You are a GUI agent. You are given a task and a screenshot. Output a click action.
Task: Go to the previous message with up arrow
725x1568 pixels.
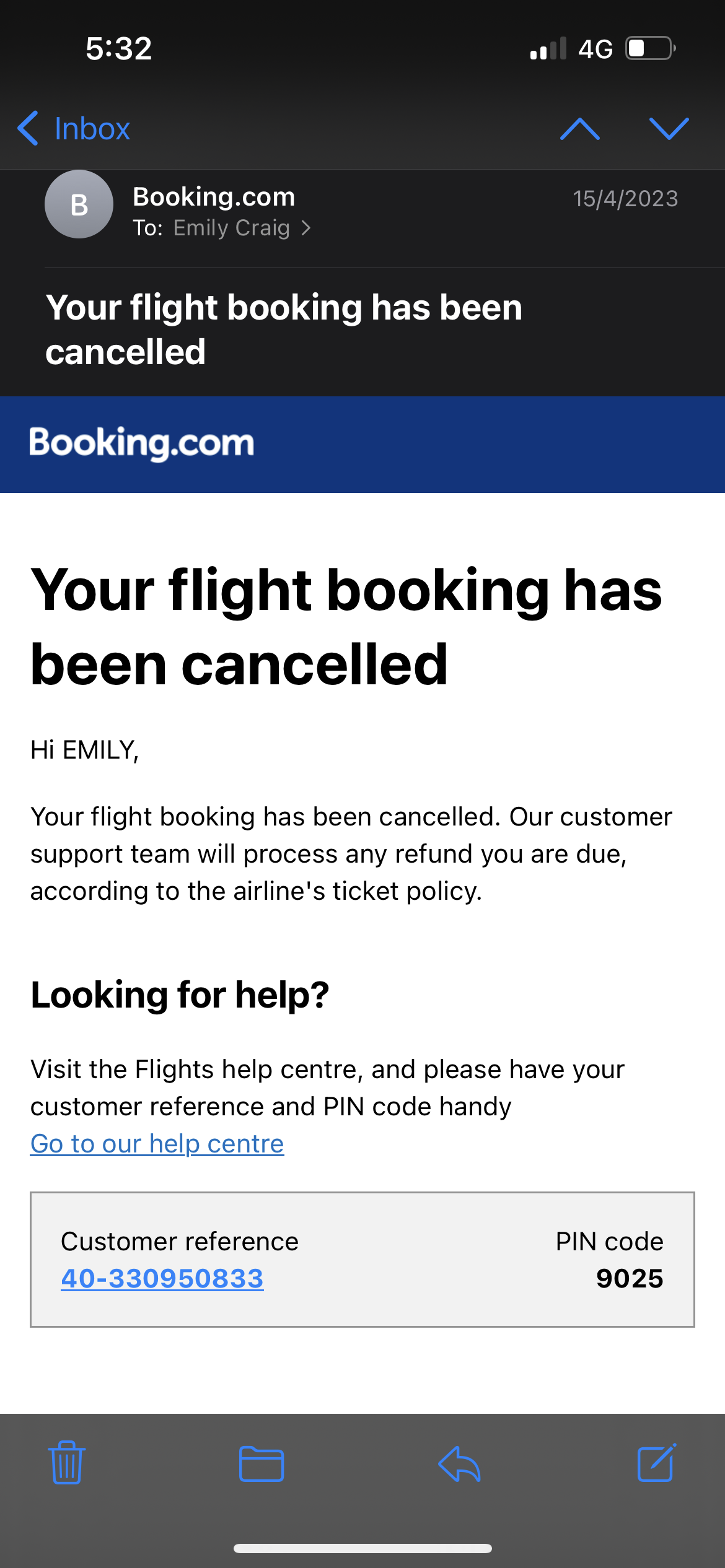[579, 129]
